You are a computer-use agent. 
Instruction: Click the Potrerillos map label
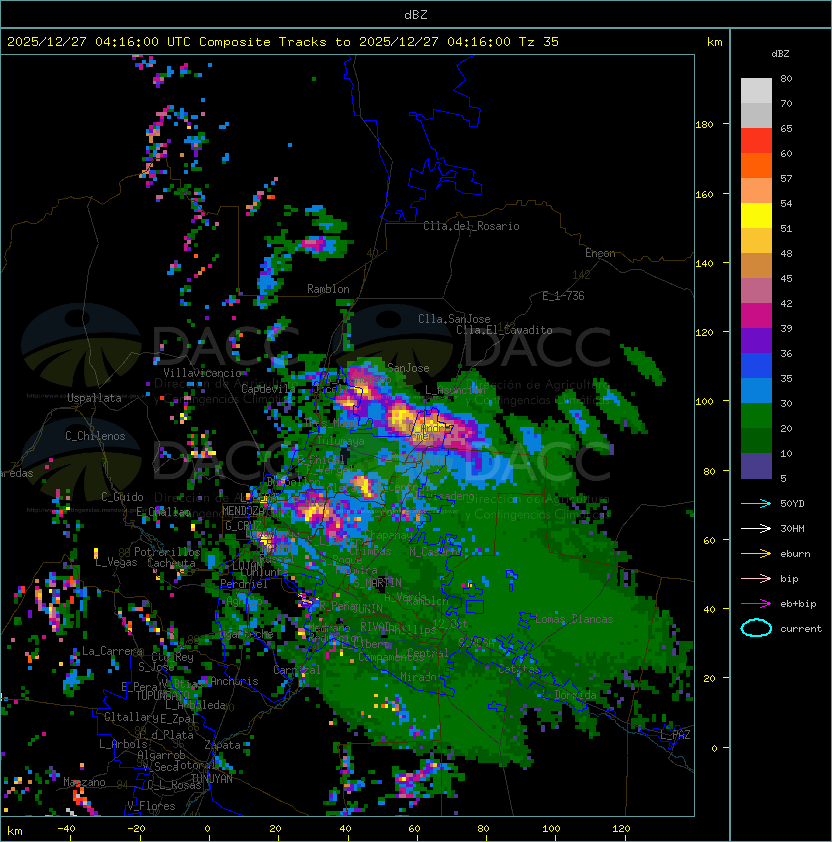(167, 551)
